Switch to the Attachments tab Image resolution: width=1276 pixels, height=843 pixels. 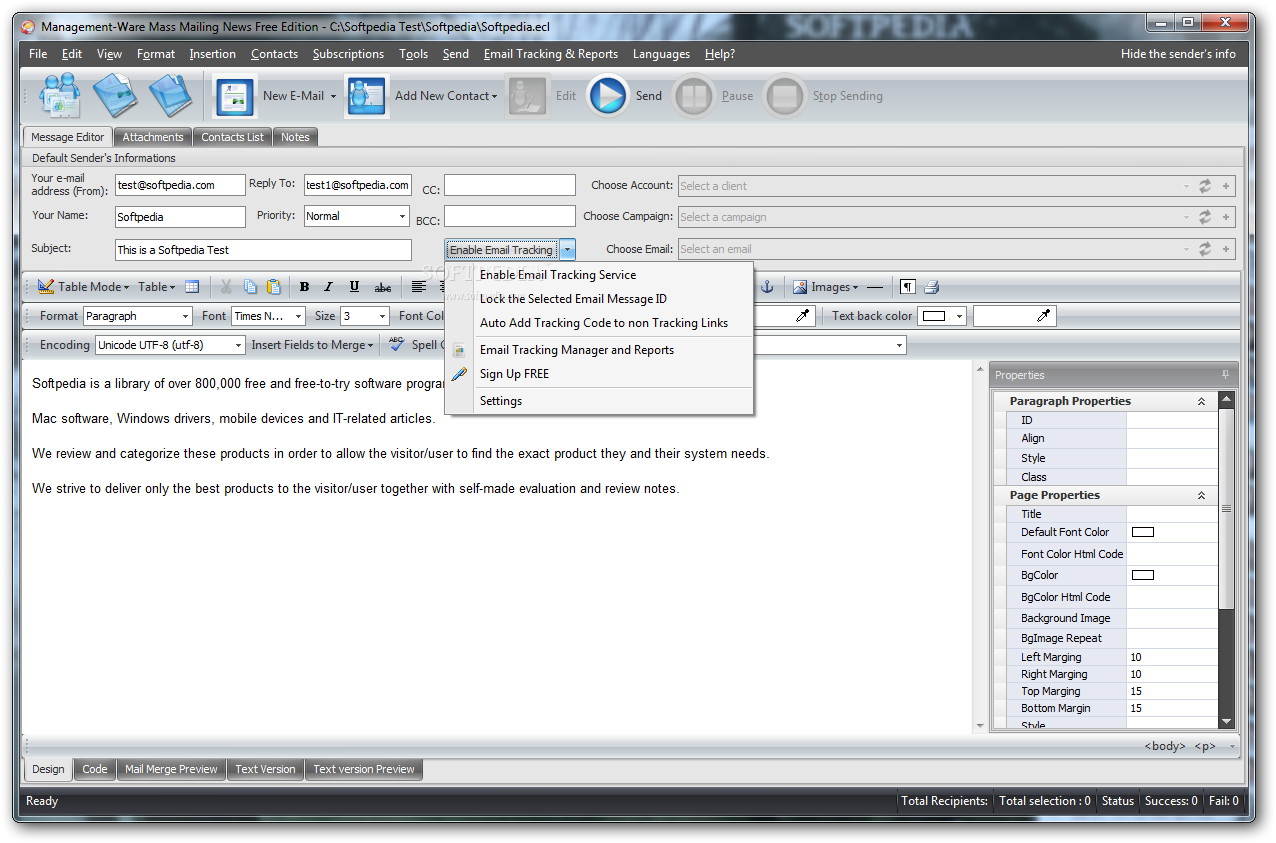coord(153,137)
